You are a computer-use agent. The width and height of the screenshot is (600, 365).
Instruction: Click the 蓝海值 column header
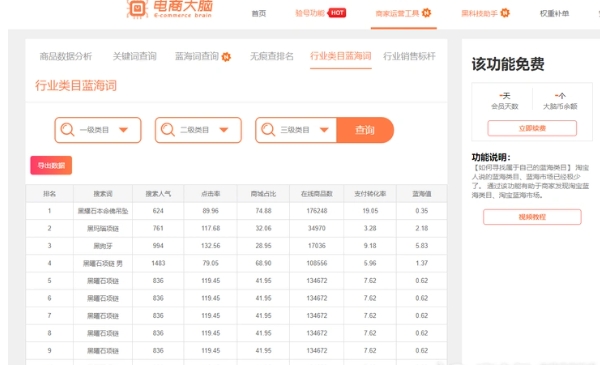pyautogui.click(x=422, y=194)
